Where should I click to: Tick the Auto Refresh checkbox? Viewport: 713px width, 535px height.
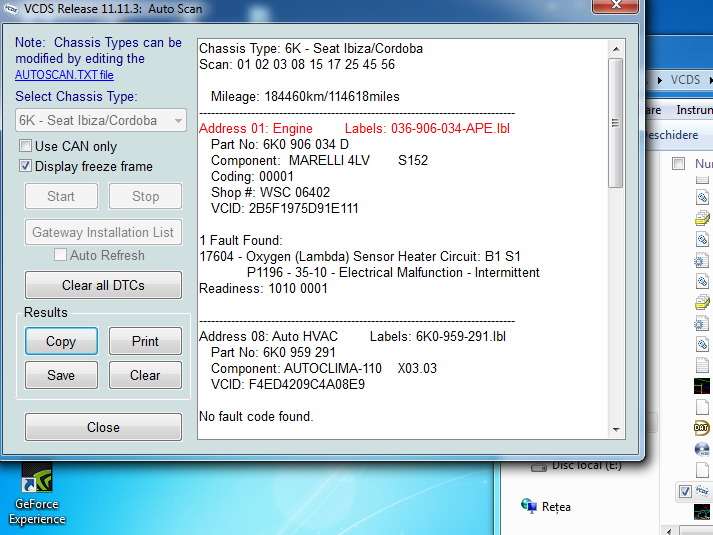60,255
